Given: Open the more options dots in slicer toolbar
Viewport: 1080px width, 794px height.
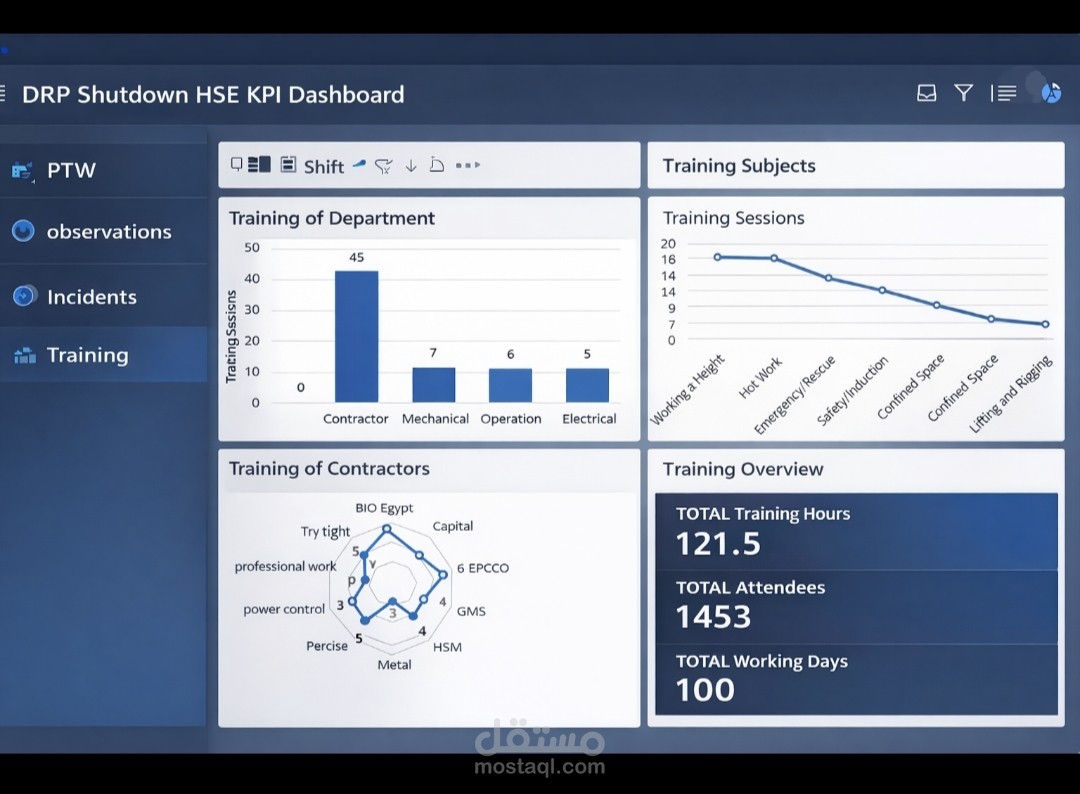Looking at the screenshot, I should [x=468, y=165].
